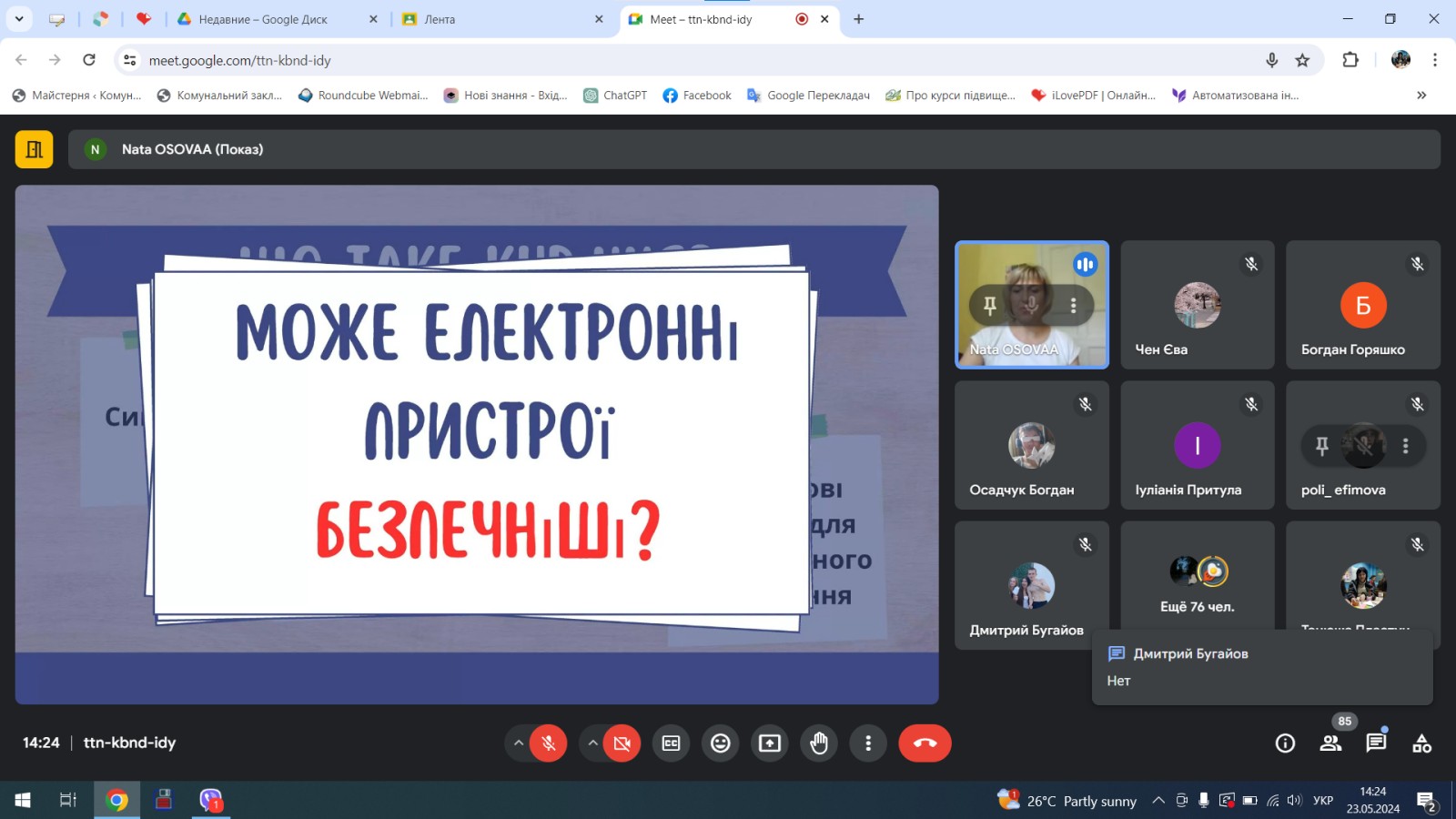The height and width of the screenshot is (819, 1456).
Task: Pin Nata OSOVAA's video tile
Action: pos(990,306)
